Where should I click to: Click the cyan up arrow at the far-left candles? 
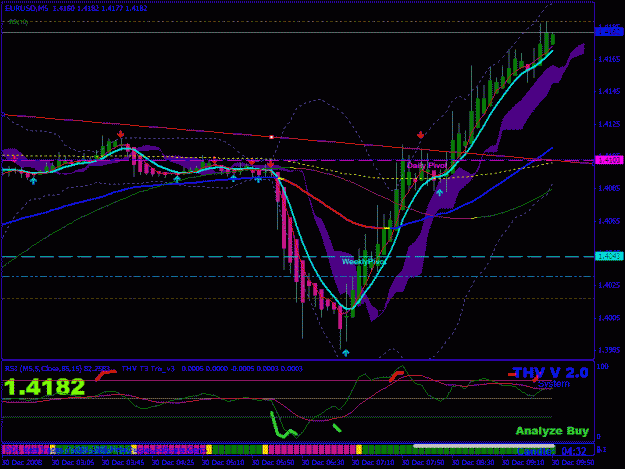tap(33, 181)
